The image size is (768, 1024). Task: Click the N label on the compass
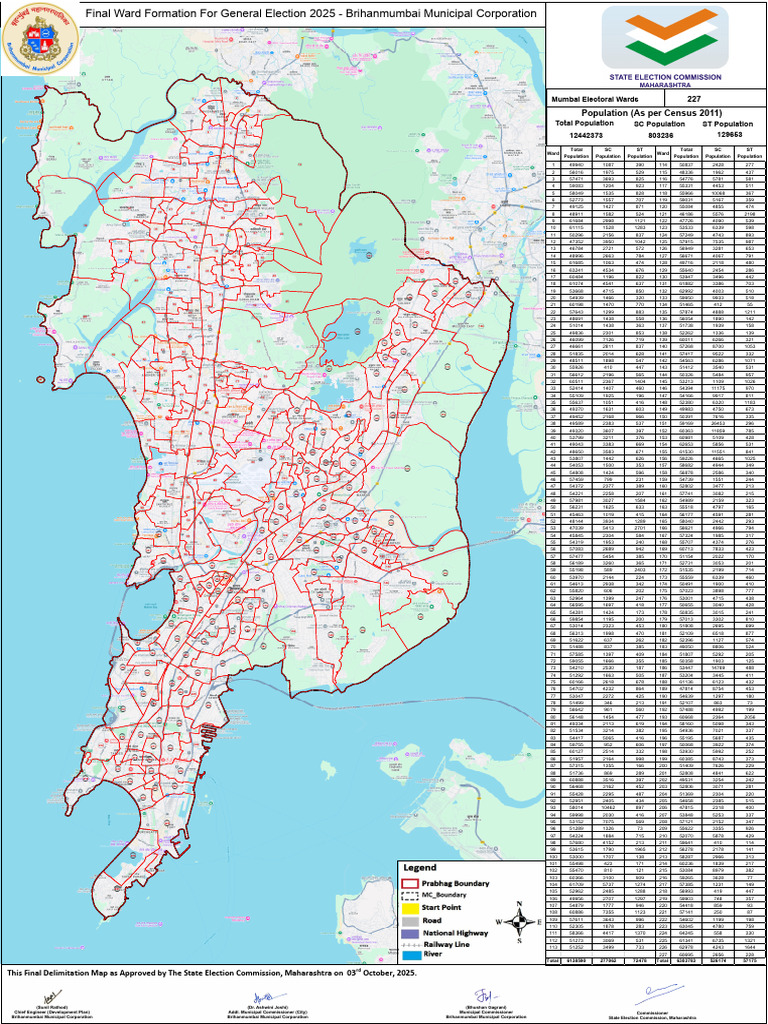(x=519, y=904)
